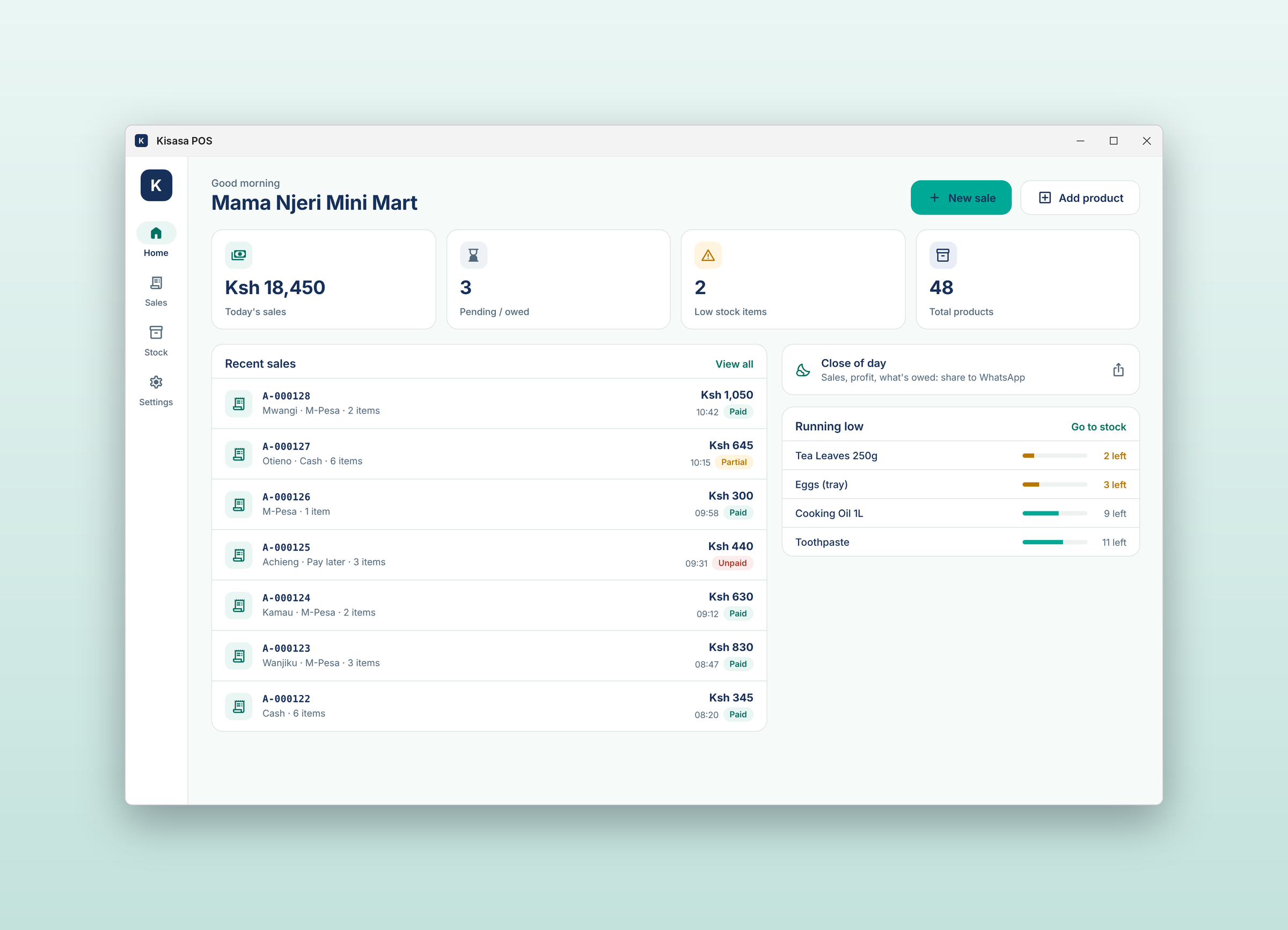Click the cash icon on Today's sales card
The height and width of the screenshot is (930, 1288).
pos(238,255)
